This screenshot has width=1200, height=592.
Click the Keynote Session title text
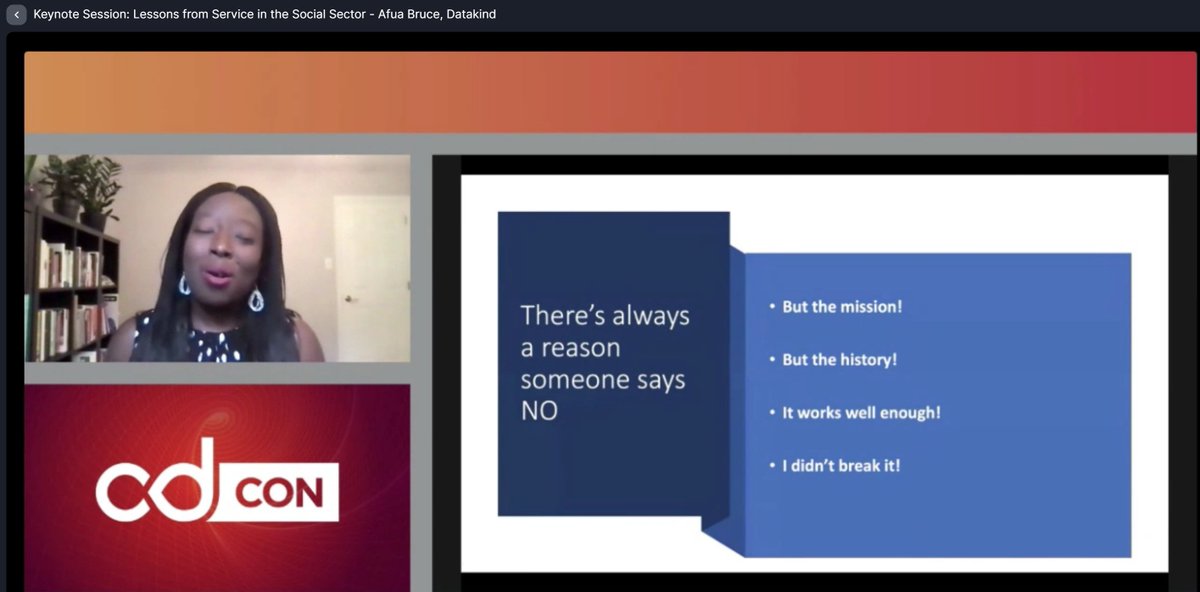(265, 15)
